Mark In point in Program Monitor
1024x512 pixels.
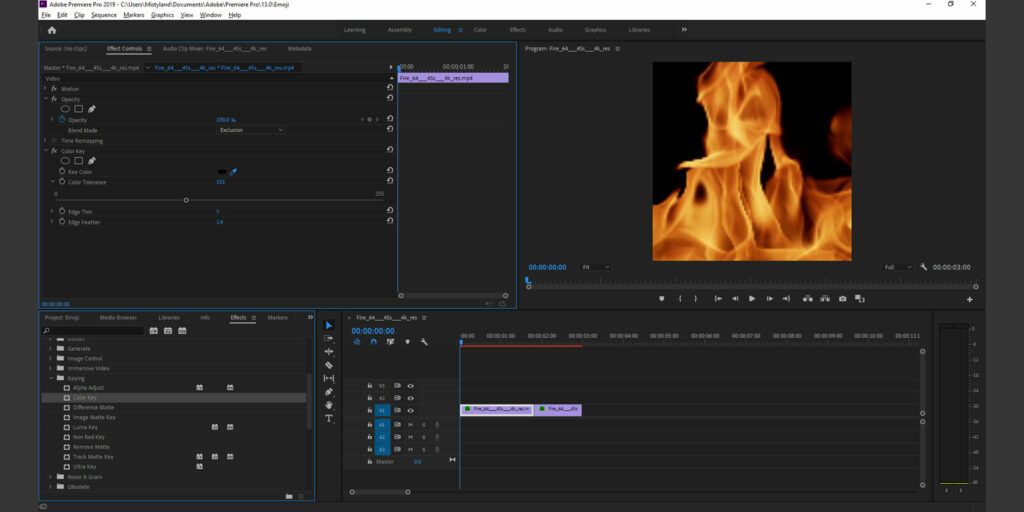(x=679, y=298)
